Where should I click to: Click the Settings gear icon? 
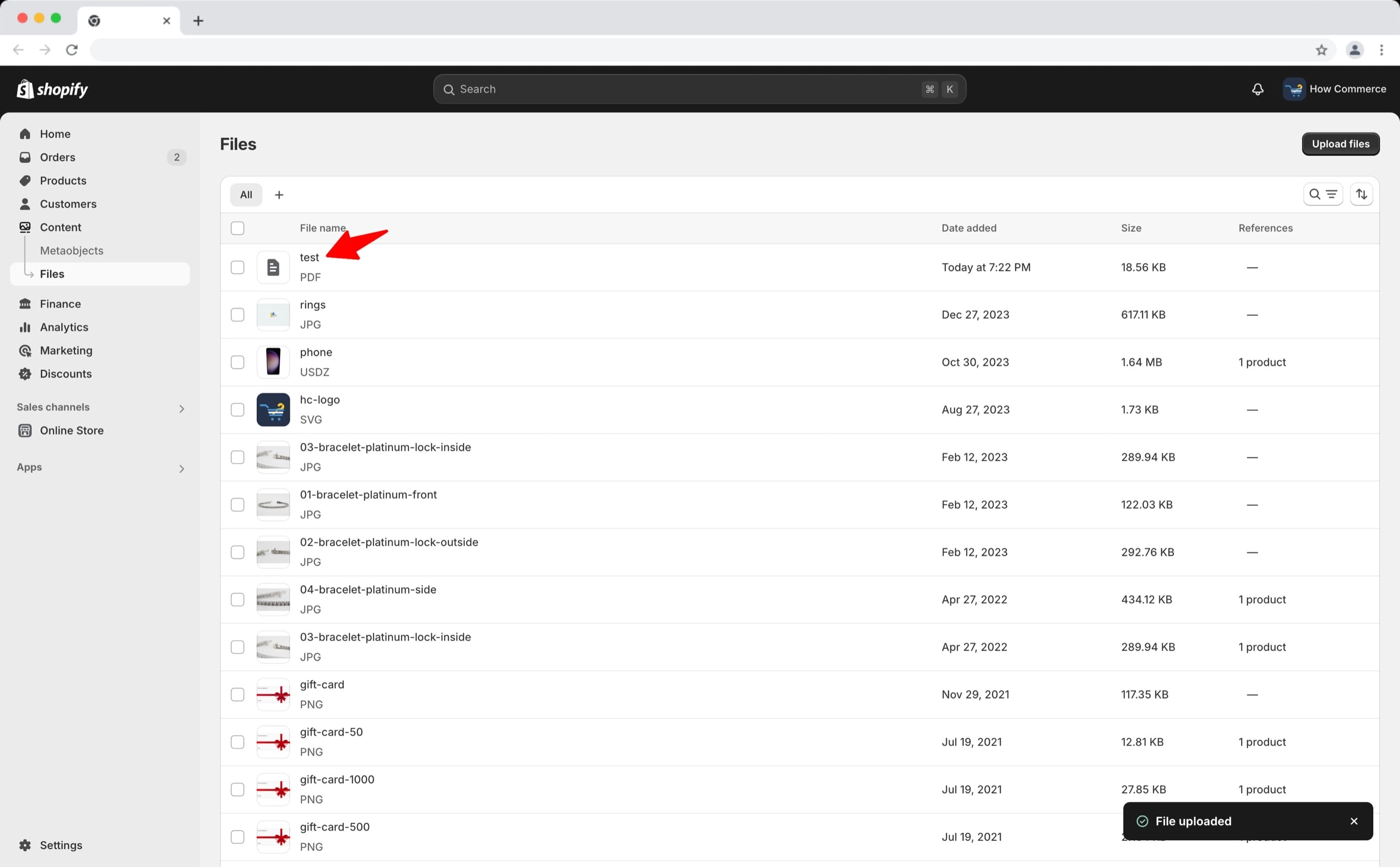pos(25,845)
